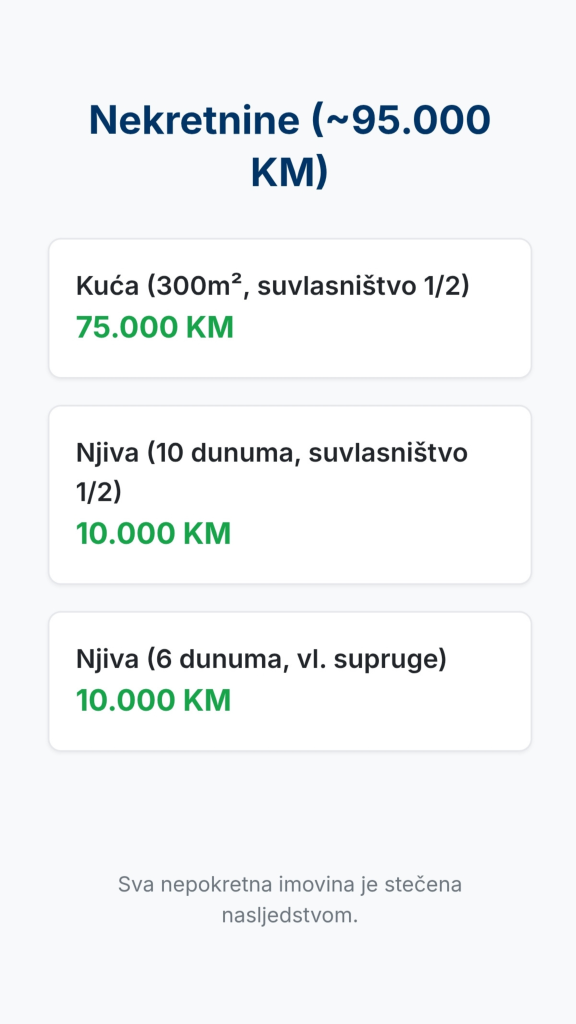Click the Njiva (10 dunuma, suvlasništvo title
This screenshot has height=1024, width=576.
[272, 453]
